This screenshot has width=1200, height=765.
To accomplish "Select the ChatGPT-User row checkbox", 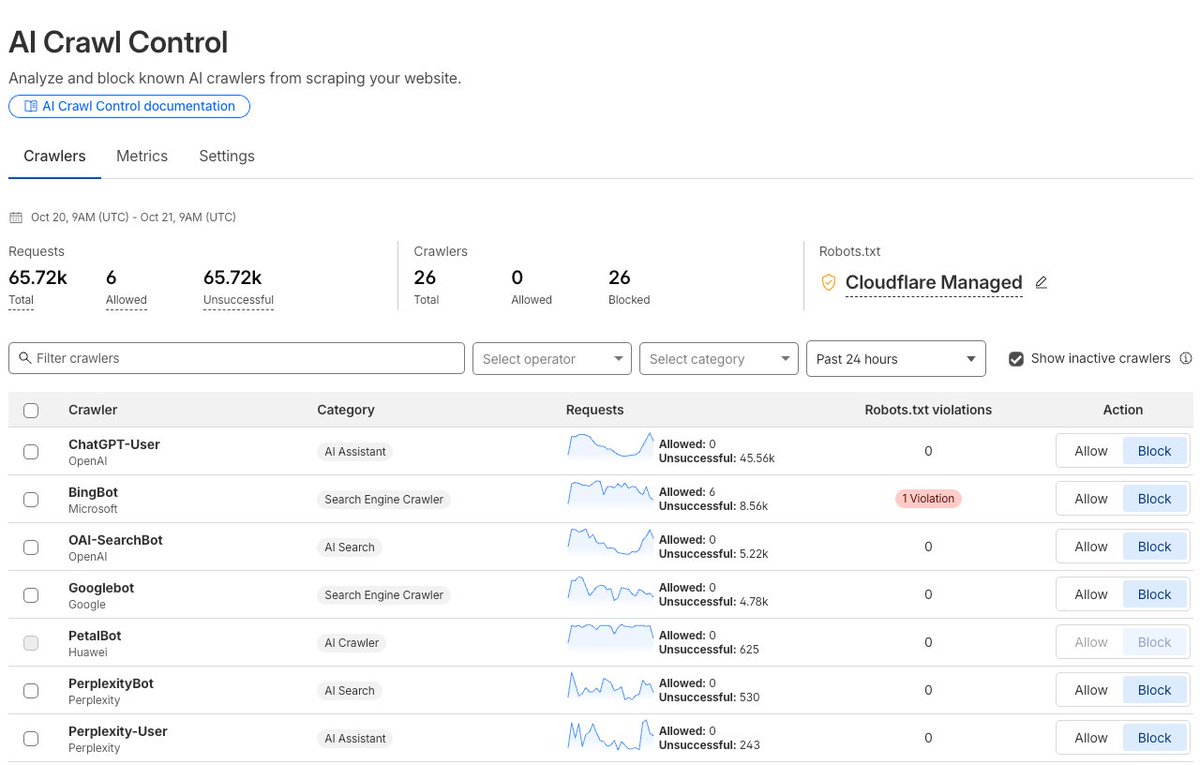I will click(31, 452).
